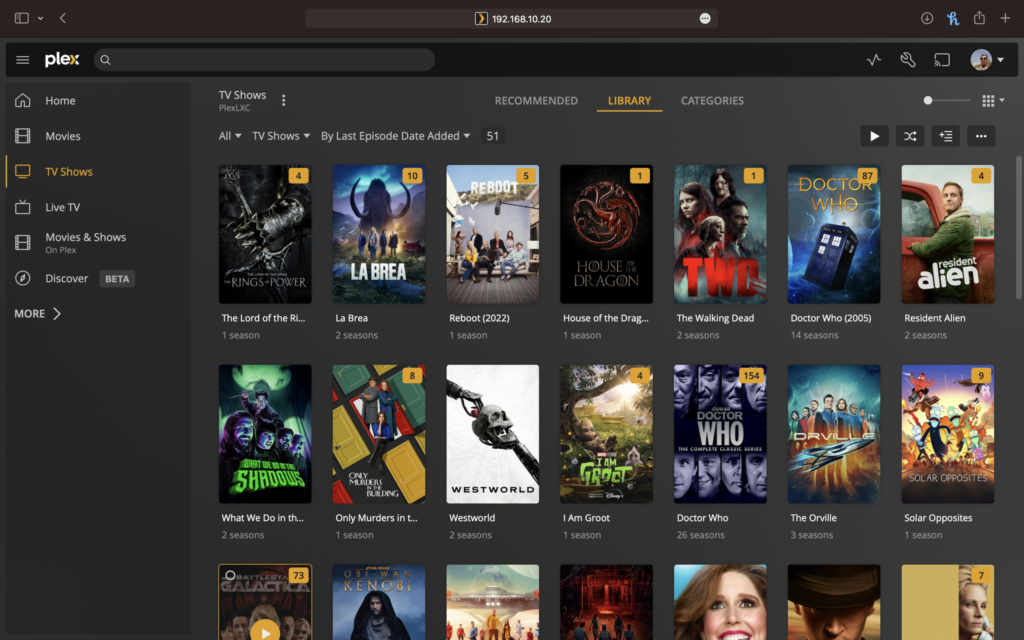Select Discover BETA in the sidebar
This screenshot has height=640, width=1024.
tap(89, 278)
